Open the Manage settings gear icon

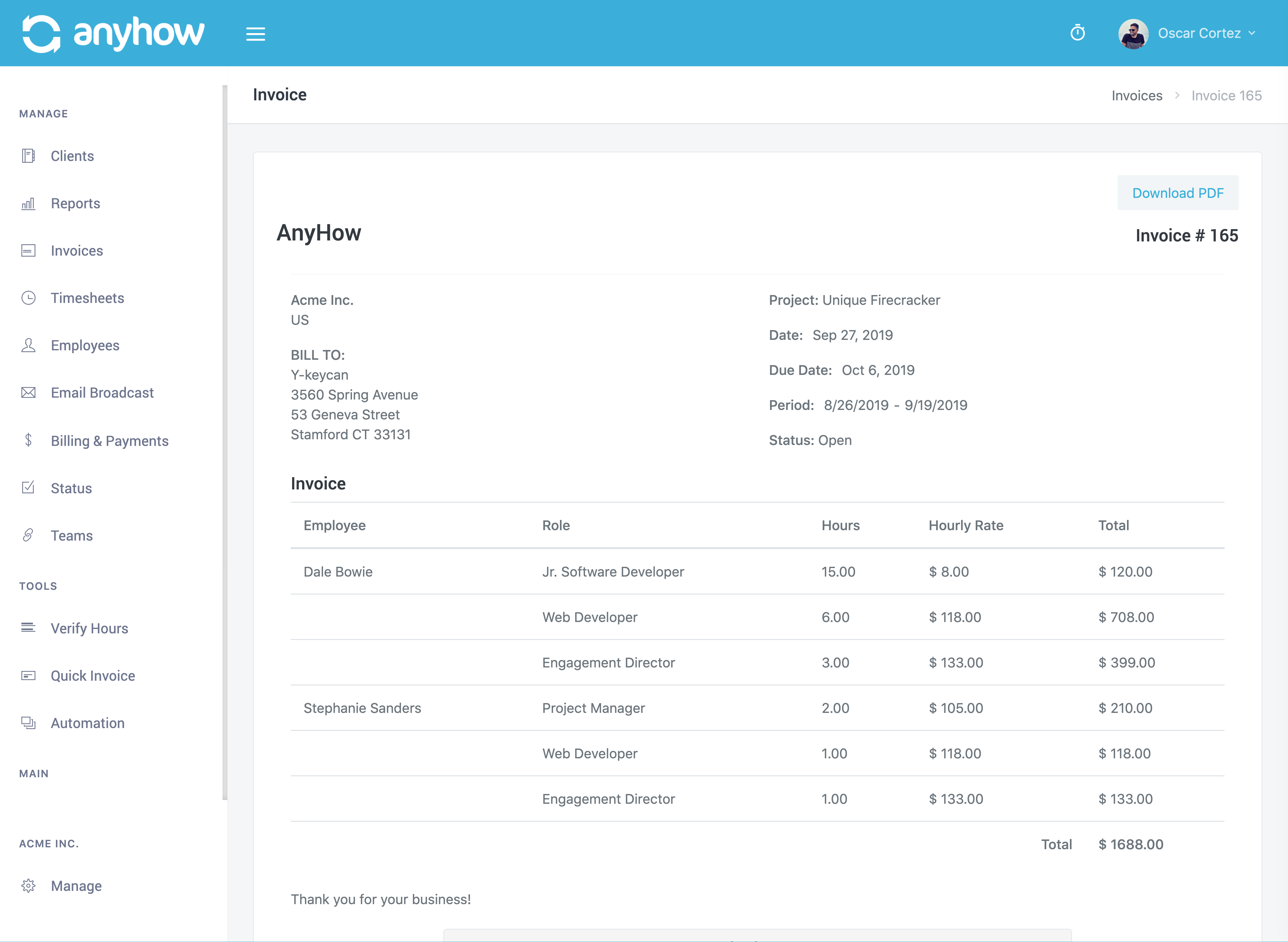coord(29,886)
